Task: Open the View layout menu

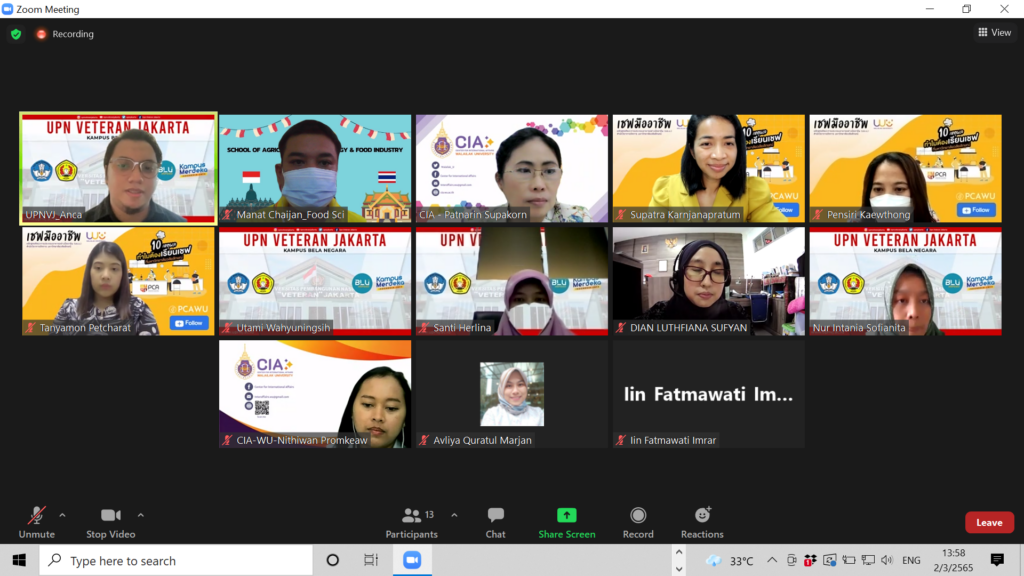Action: 994,33
